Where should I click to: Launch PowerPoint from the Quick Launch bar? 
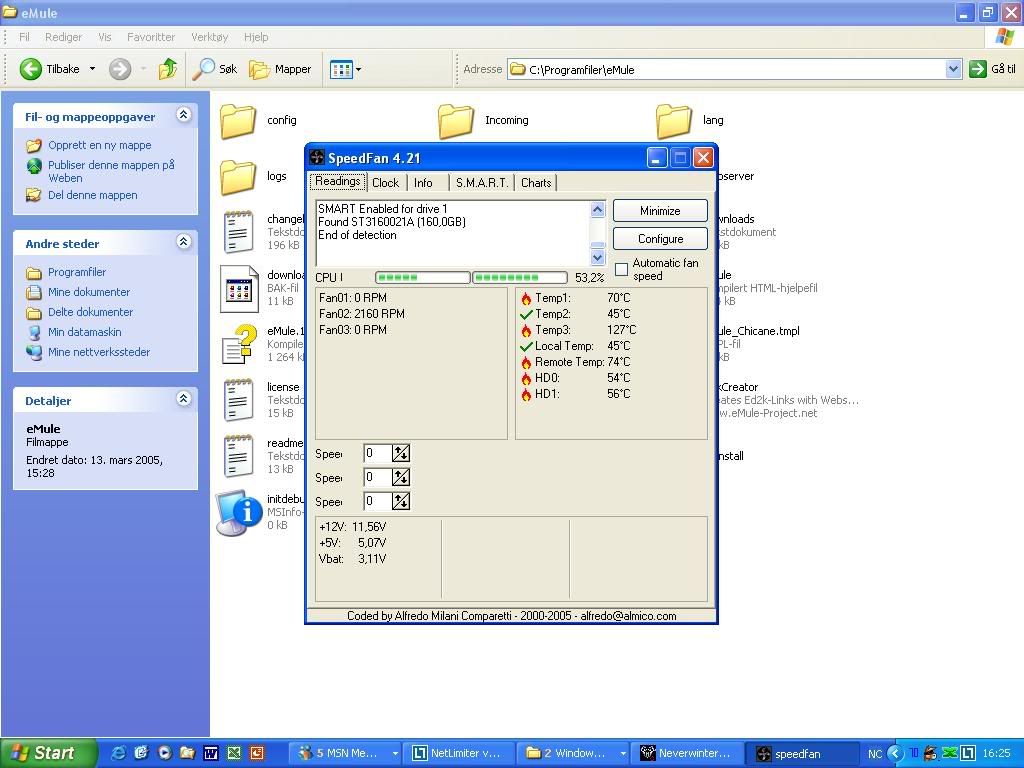(257, 753)
